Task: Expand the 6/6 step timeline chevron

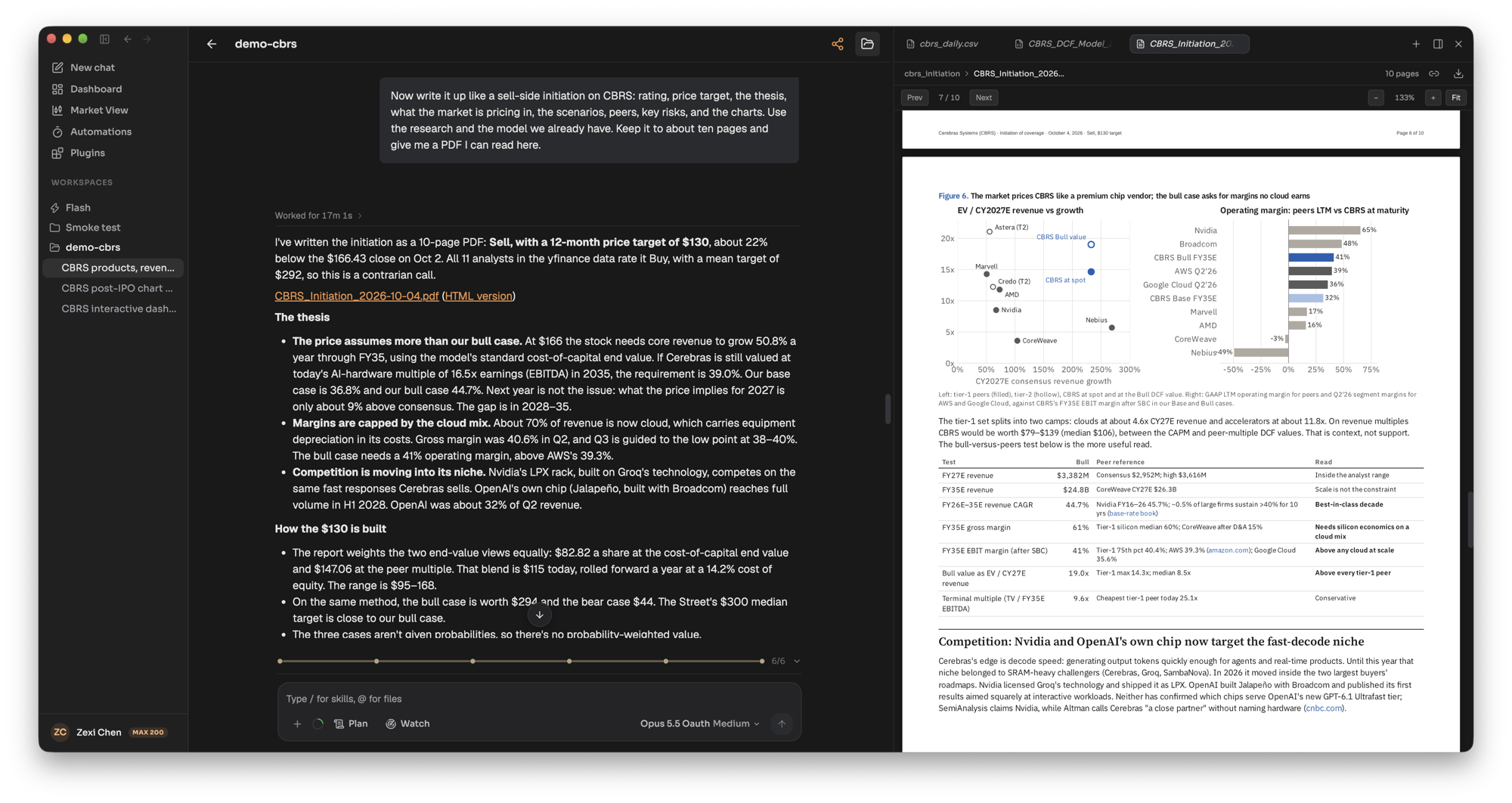Action: click(797, 661)
